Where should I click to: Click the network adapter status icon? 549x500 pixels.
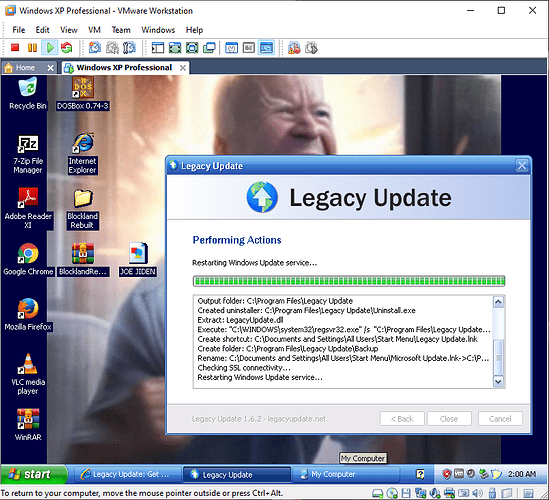(420, 493)
